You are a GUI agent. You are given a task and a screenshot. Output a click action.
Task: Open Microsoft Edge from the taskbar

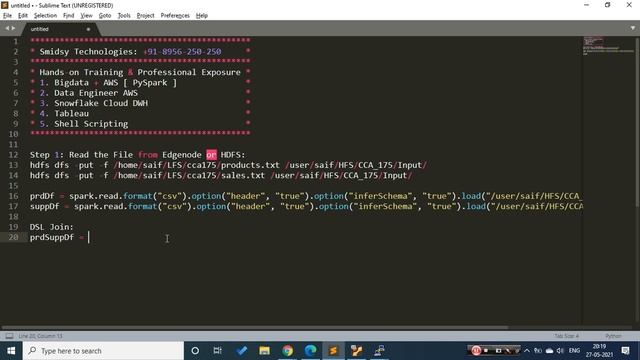310,351
